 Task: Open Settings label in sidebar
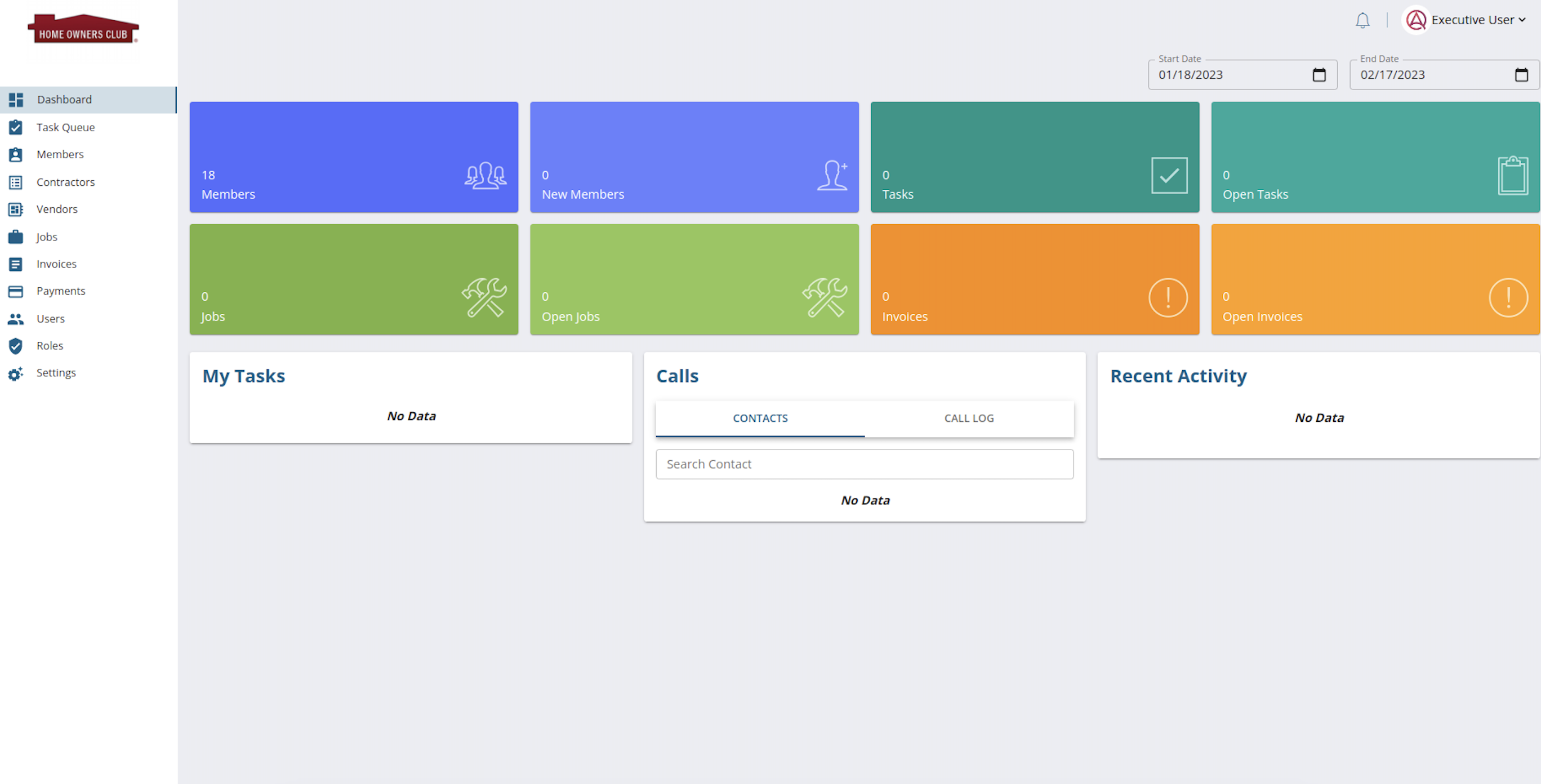point(56,373)
